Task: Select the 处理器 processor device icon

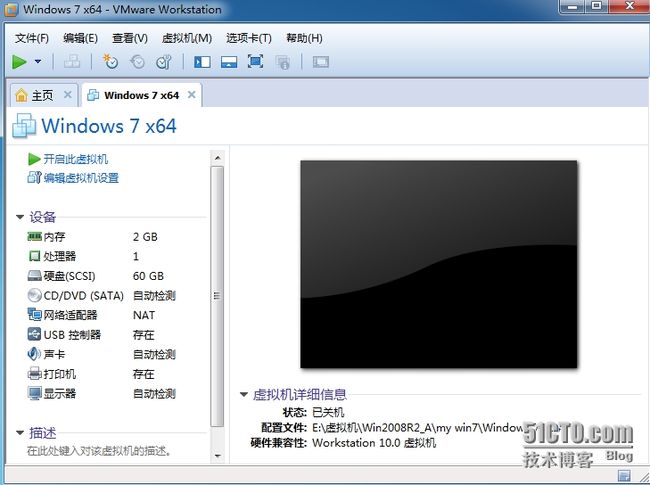Action: point(34,256)
